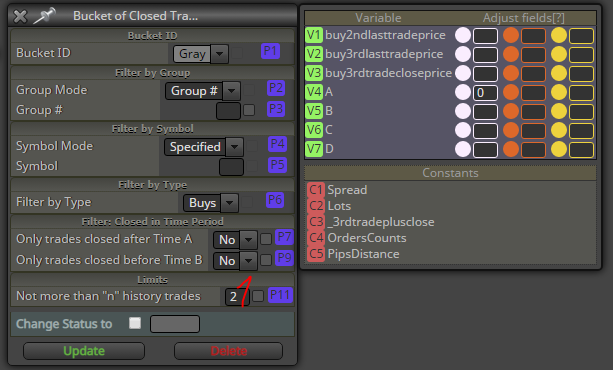Select the OrdersCounts constant name

tap(367, 238)
